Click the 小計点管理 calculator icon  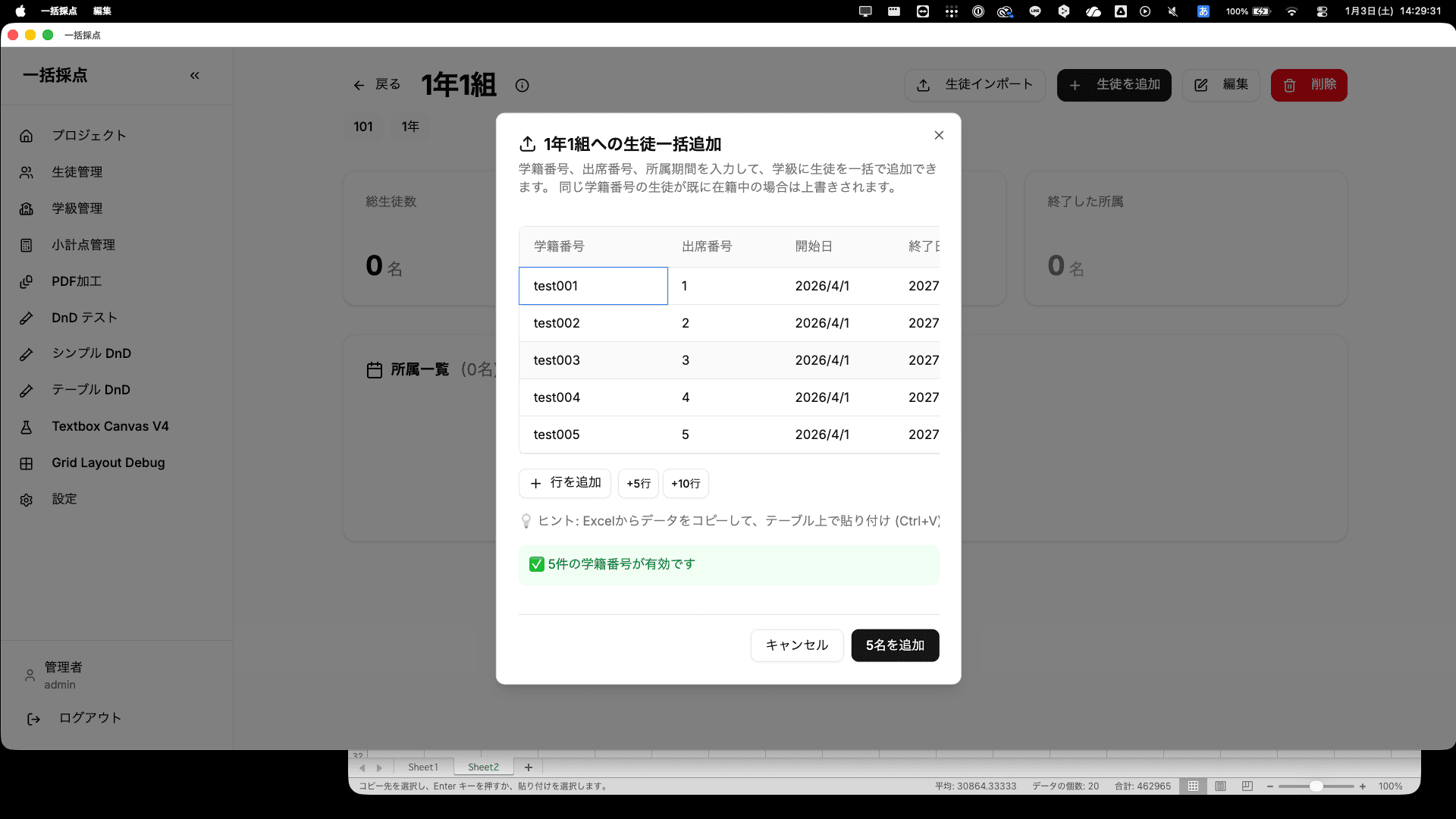point(27,245)
